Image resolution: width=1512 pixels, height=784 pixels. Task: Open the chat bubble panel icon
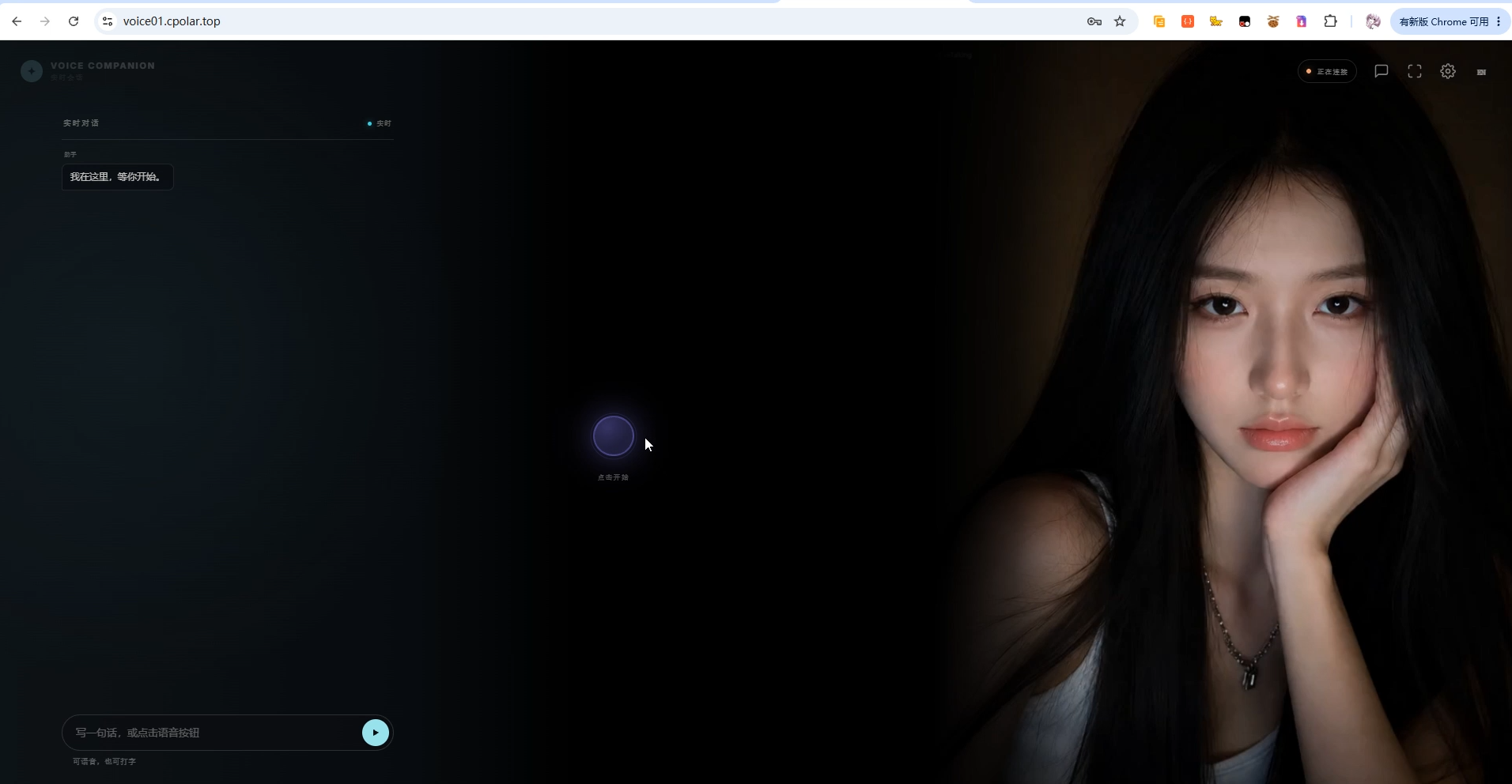tap(1382, 71)
